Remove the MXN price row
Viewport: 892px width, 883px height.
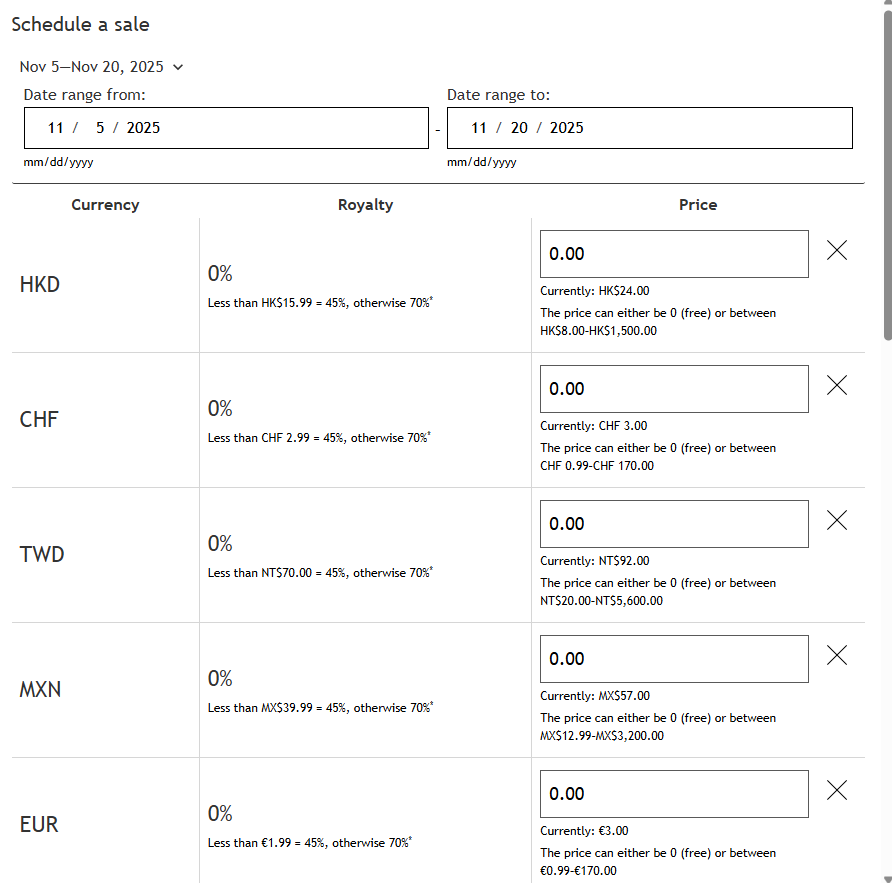tap(837, 655)
